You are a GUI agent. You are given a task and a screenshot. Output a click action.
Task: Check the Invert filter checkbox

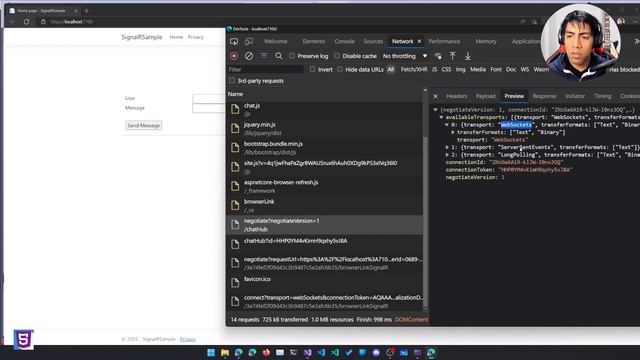coord(312,69)
